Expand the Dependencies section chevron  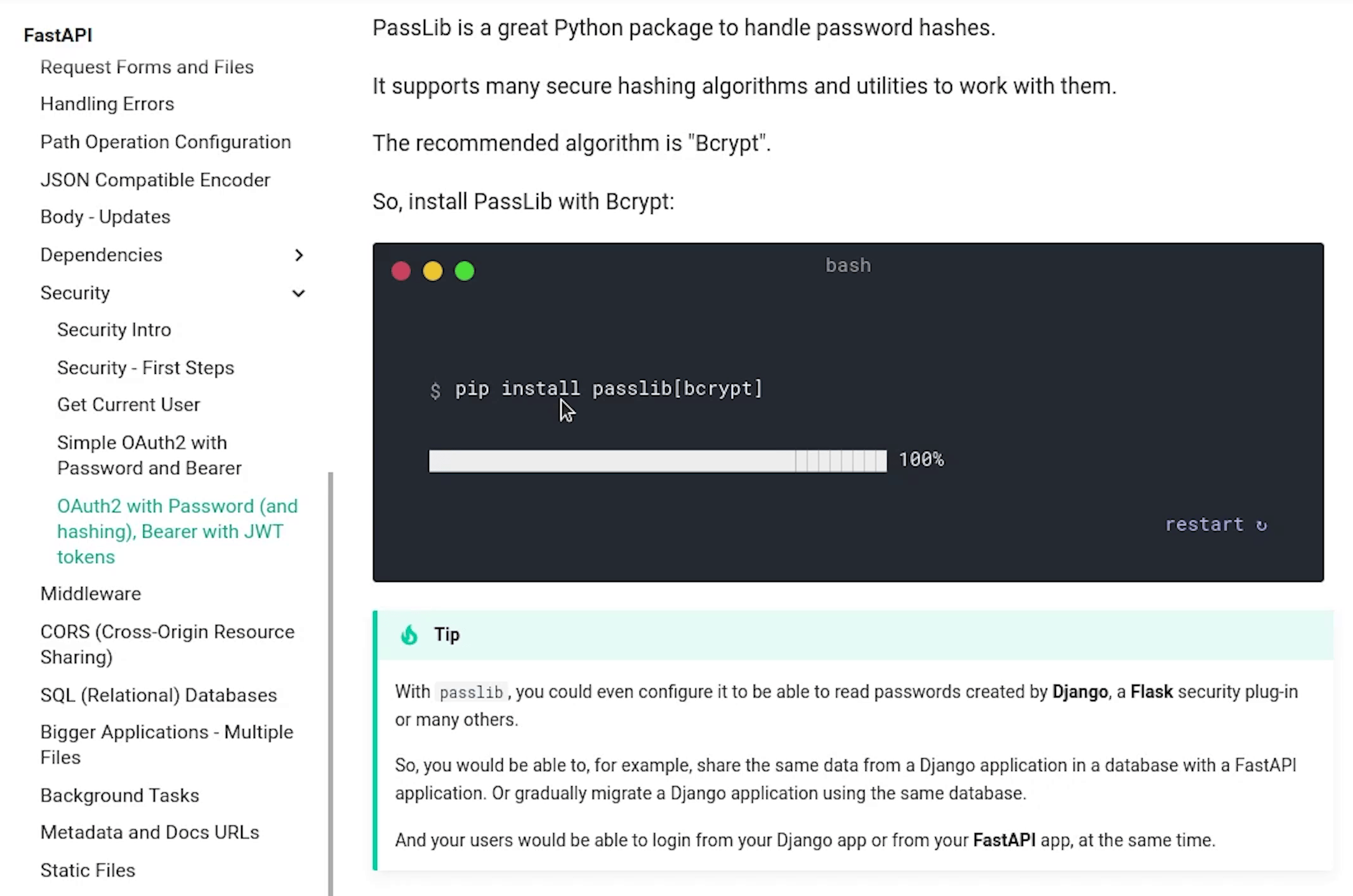coord(299,255)
